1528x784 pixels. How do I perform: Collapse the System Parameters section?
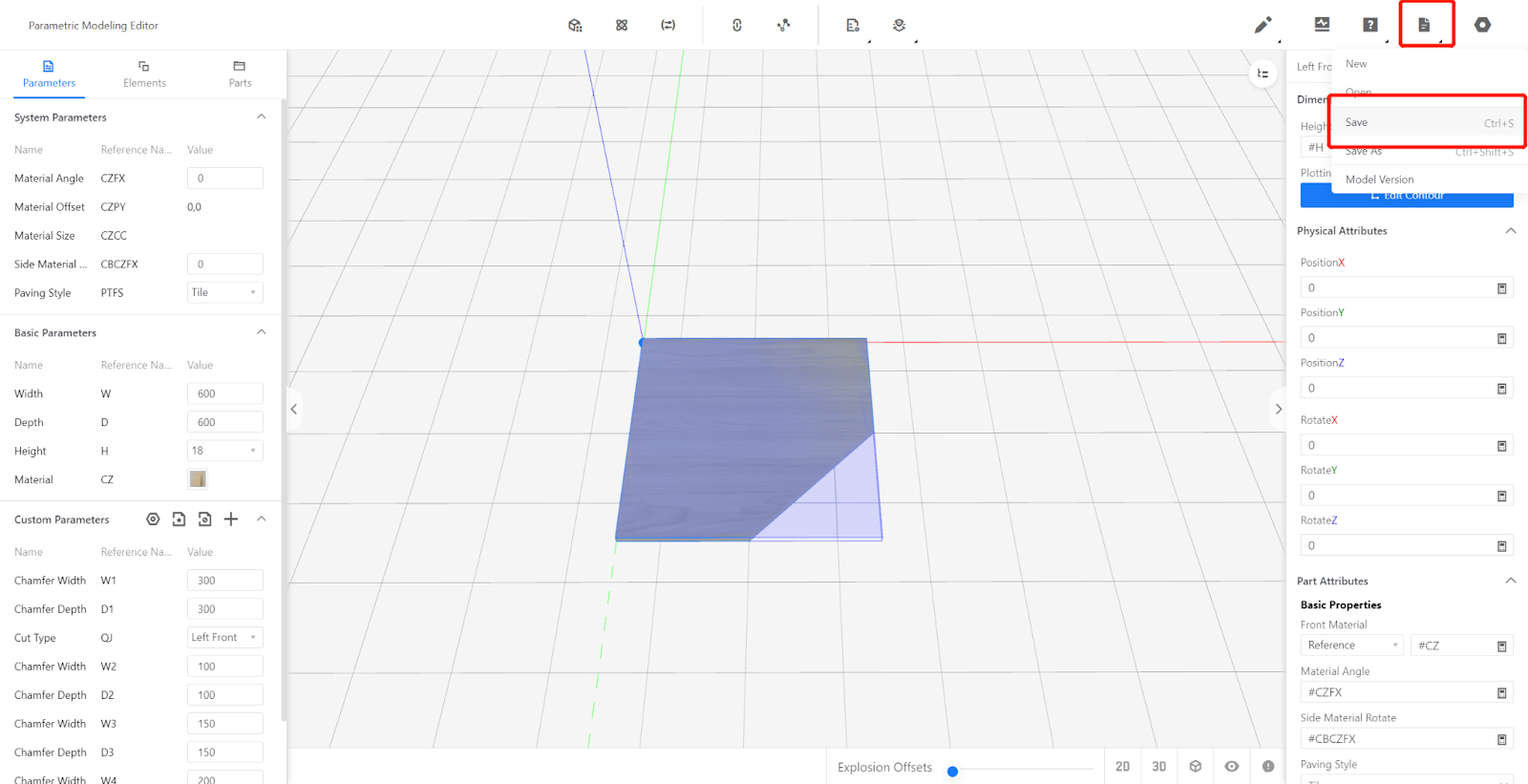[261, 117]
